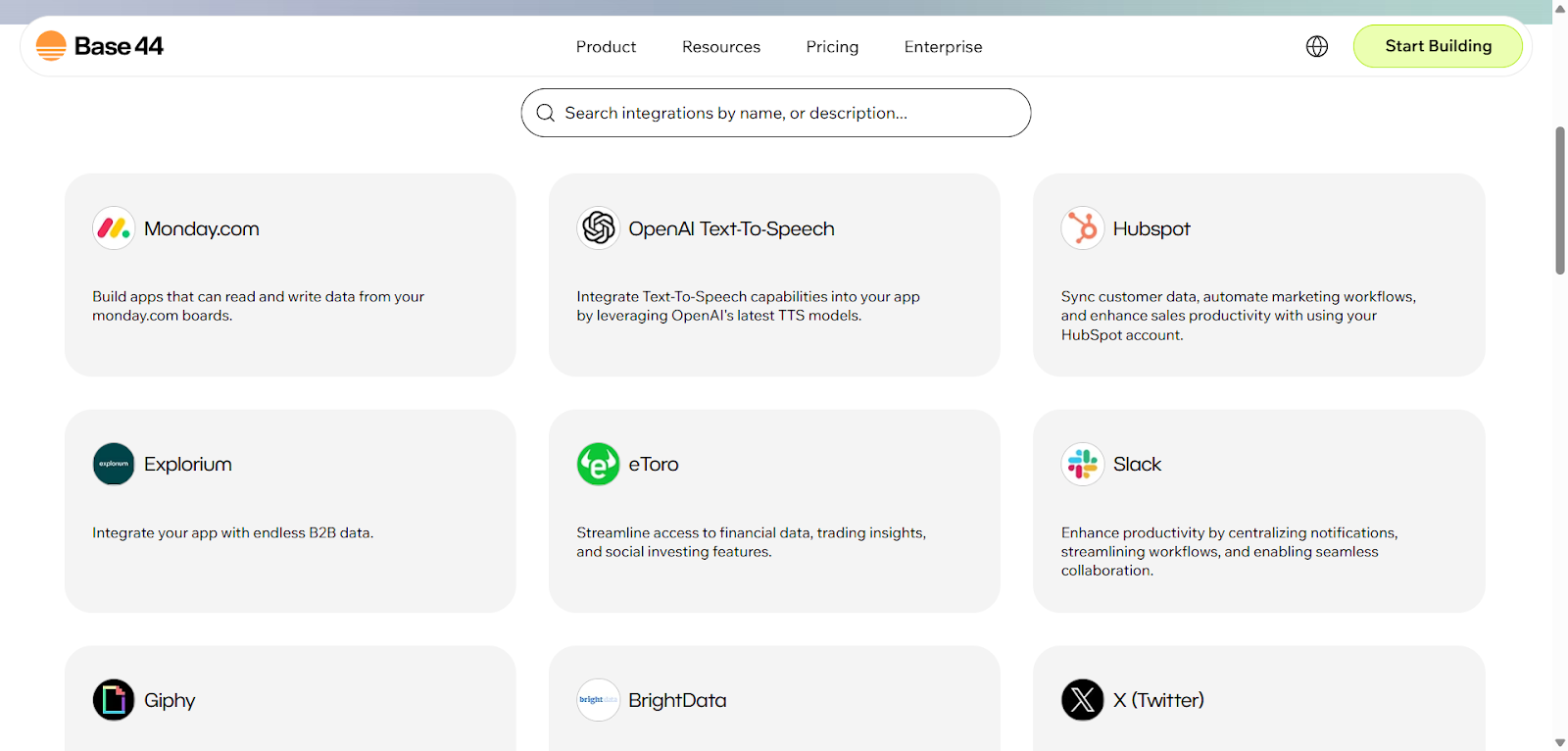Click the Base44 orange logo icon
Viewport: 1568px width, 751px height.
point(51,46)
